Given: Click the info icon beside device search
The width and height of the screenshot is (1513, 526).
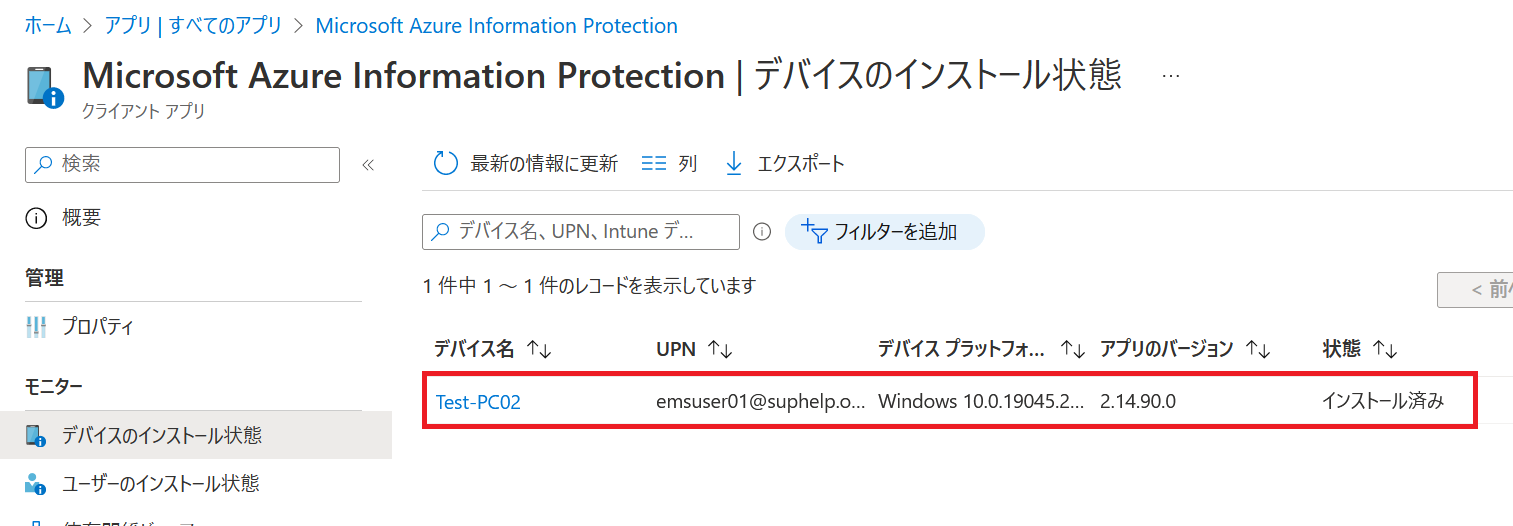Looking at the screenshot, I should 762,232.
